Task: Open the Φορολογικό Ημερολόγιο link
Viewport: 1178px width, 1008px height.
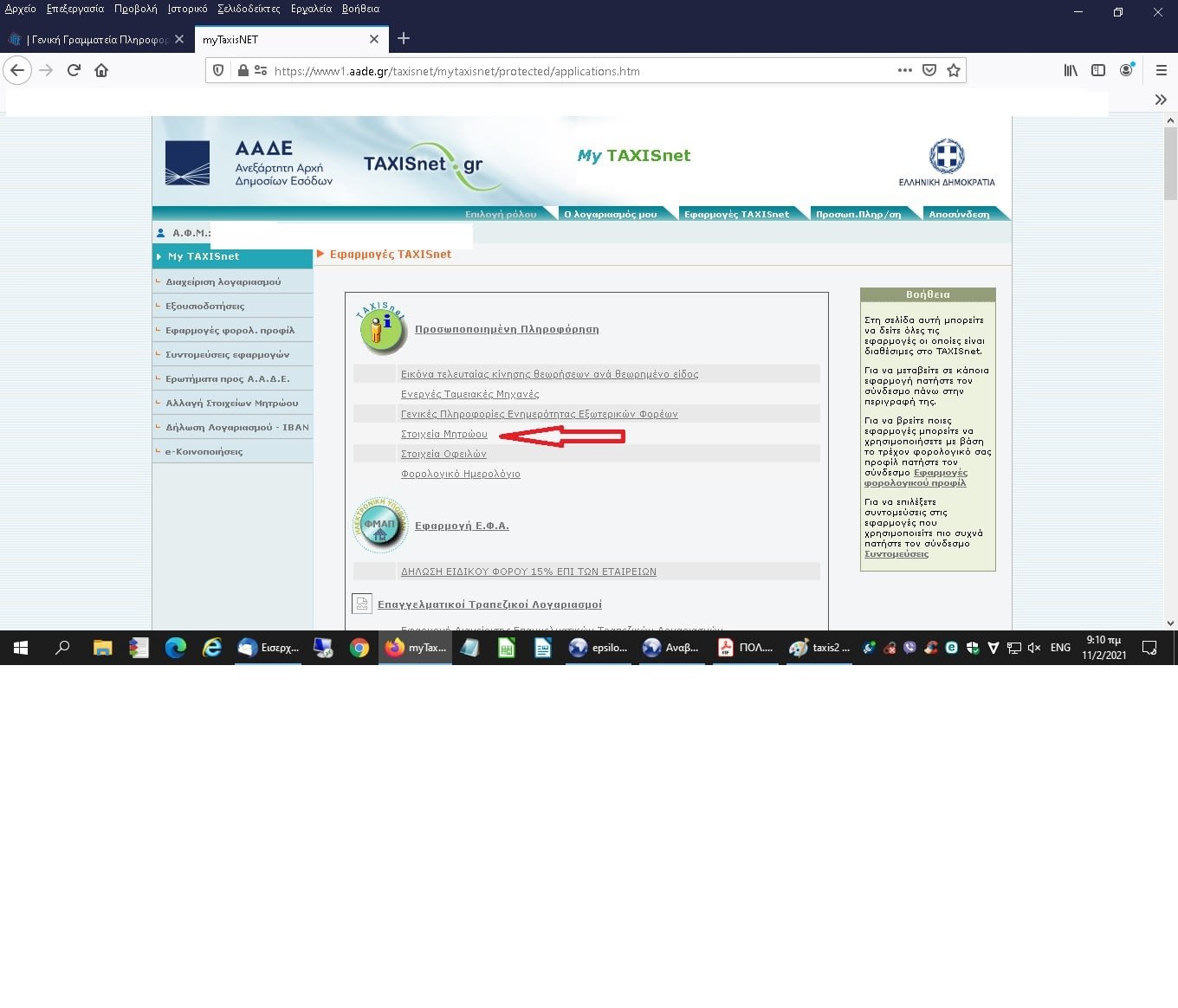Action: tap(460, 474)
